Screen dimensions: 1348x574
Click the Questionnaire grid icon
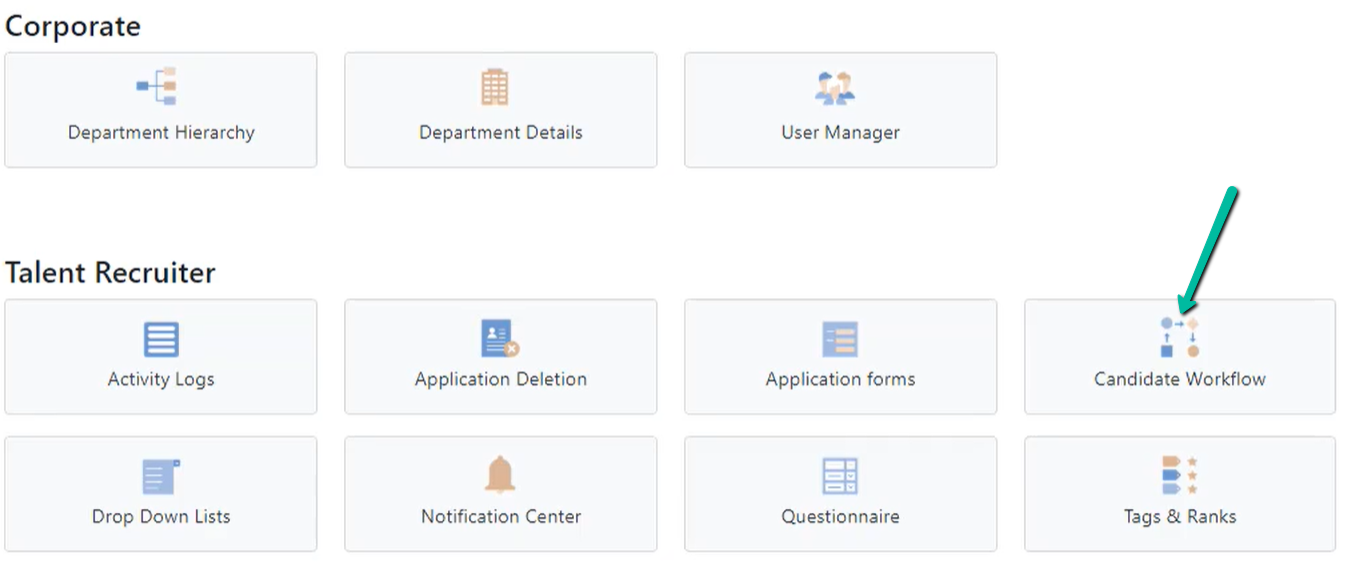pos(840,476)
